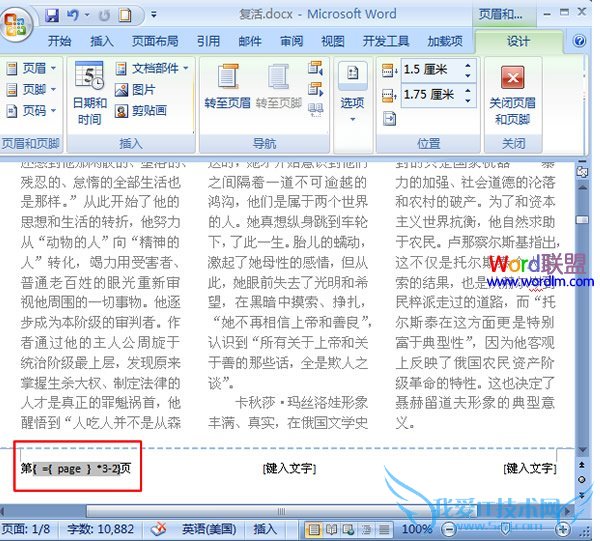Expand the 页码 page number dropdown
Image resolution: width=600 pixels, height=541 pixels.
pyautogui.click(x=32, y=111)
